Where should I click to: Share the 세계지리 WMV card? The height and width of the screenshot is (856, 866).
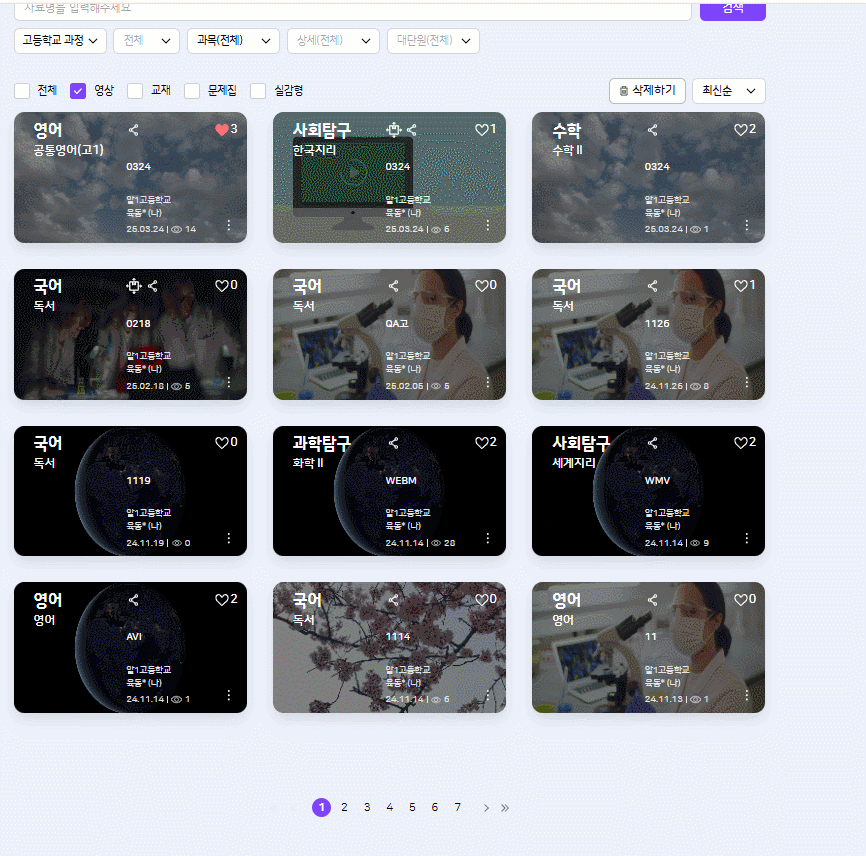tap(653, 443)
